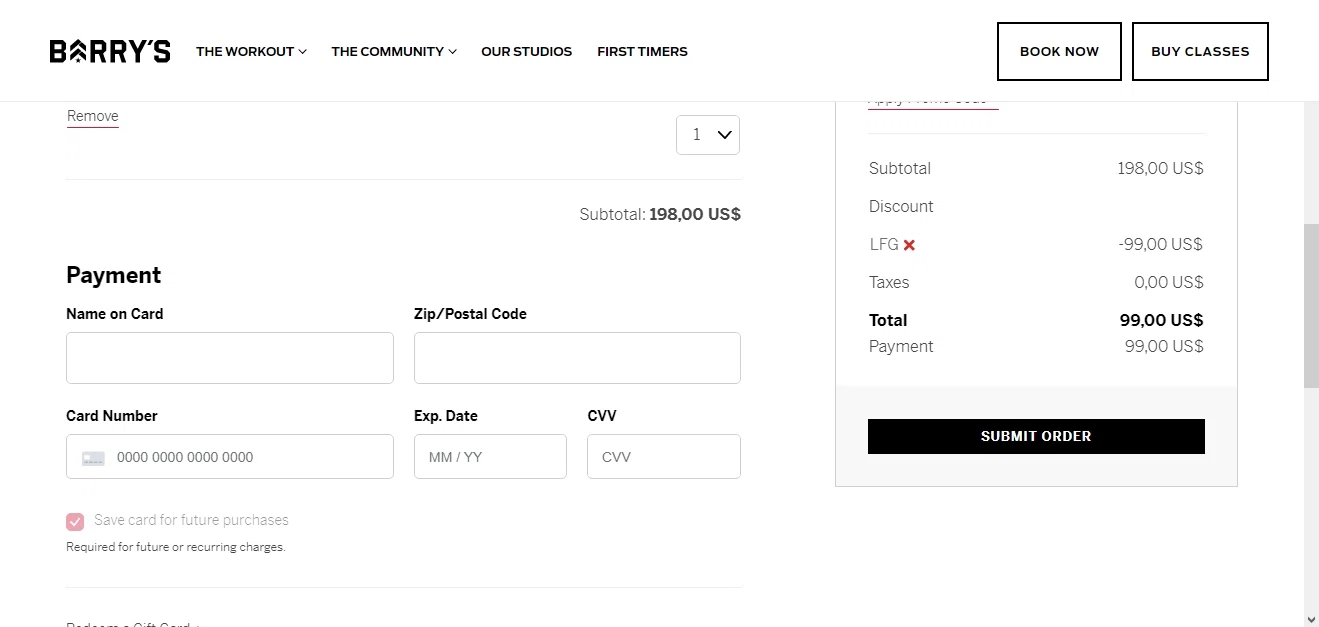Open Our Studios page
Image resolution: width=1319 pixels, height=627 pixels.
pyautogui.click(x=526, y=52)
